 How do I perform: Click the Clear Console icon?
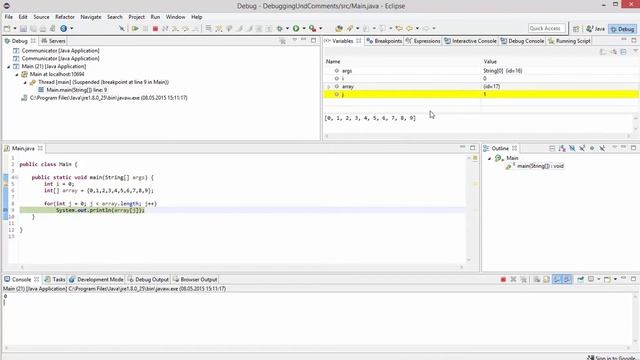(x=537, y=280)
